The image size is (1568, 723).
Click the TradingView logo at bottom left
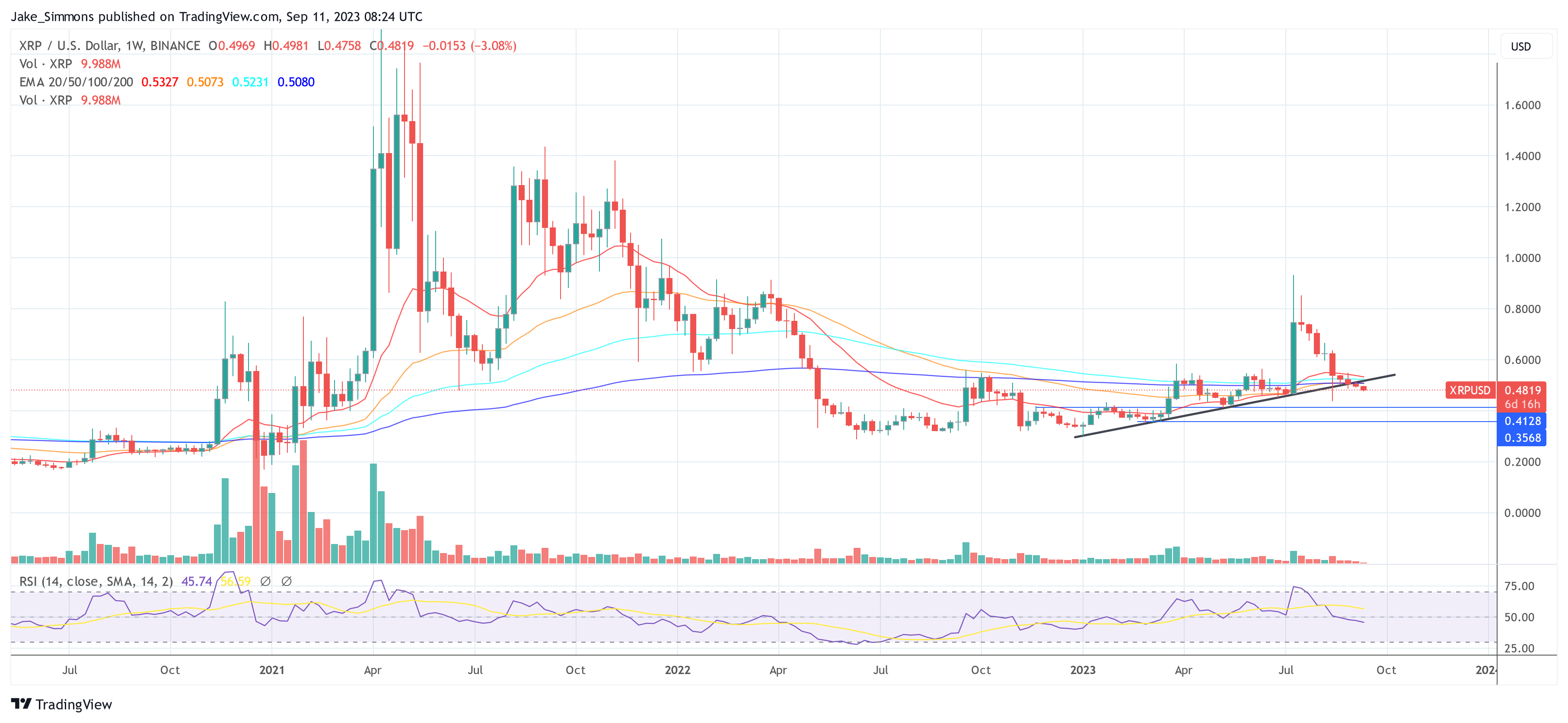pyautogui.click(x=61, y=704)
